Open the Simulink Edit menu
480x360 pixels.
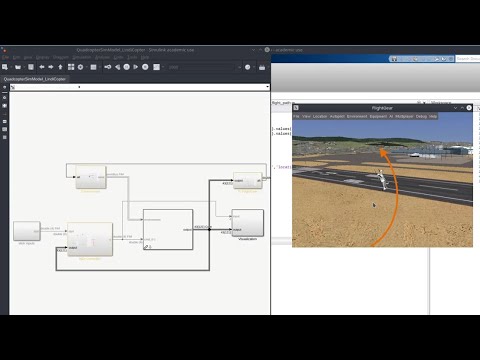pyautogui.click(x=16, y=57)
